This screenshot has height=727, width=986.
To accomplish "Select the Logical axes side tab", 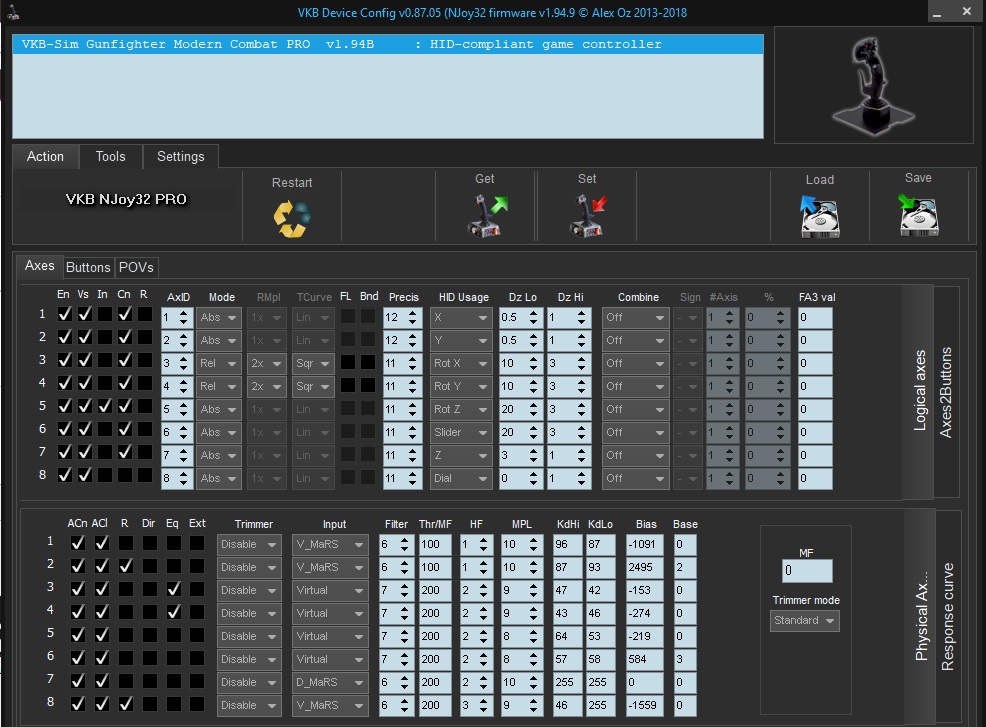I will 919,391.
